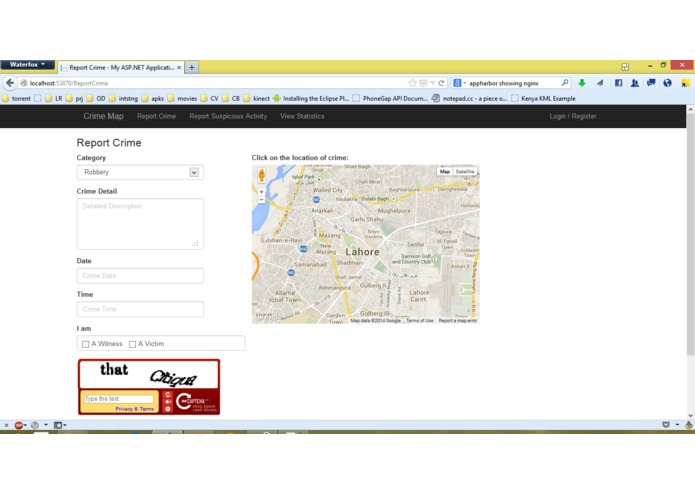Click the friends toolbar icon next to Facebook
Image resolution: width=695 pixels, height=494 pixels.
coord(635,83)
